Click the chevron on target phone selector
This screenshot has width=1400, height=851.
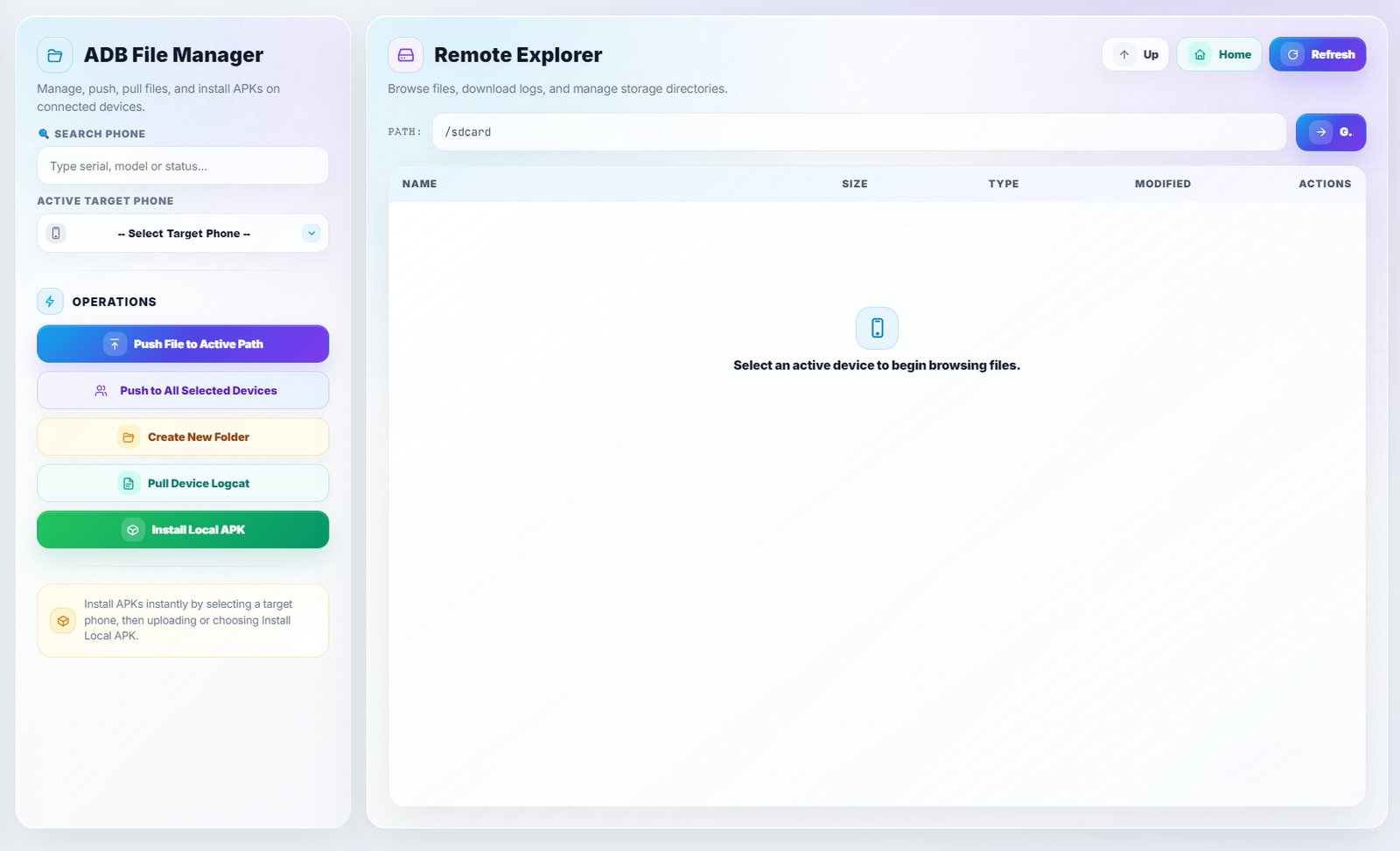pos(311,234)
